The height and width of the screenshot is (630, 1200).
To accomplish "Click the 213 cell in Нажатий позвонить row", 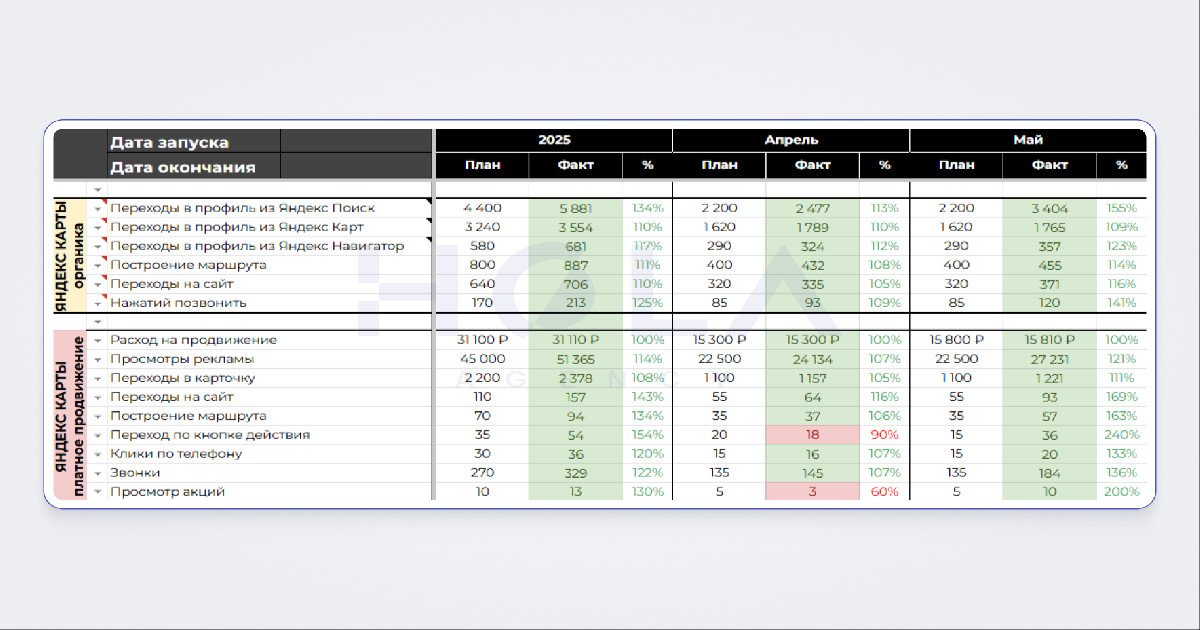I will pos(576,303).
